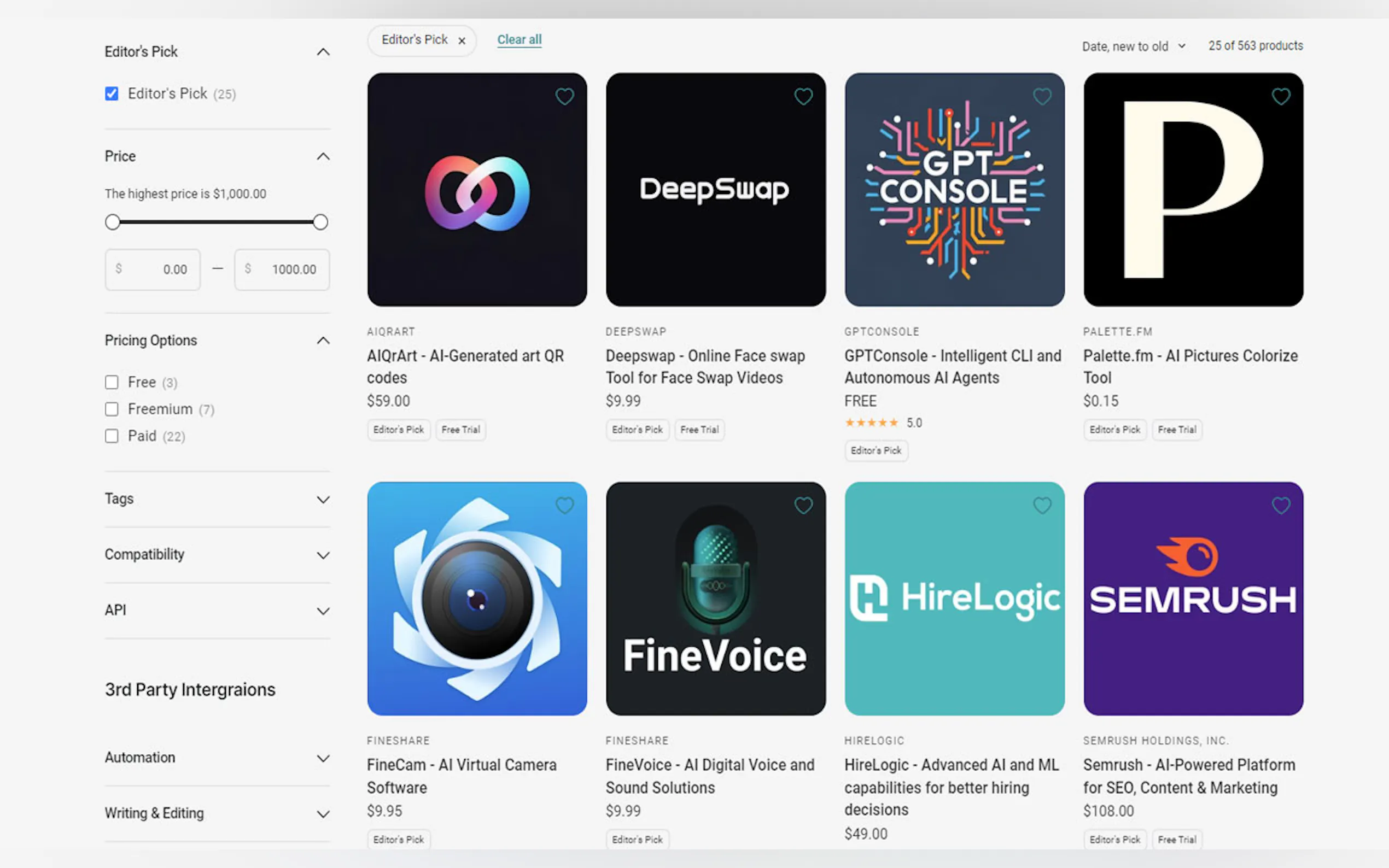
Task: Tick the Paid pricing checkbox
Action: pos(112,436)
